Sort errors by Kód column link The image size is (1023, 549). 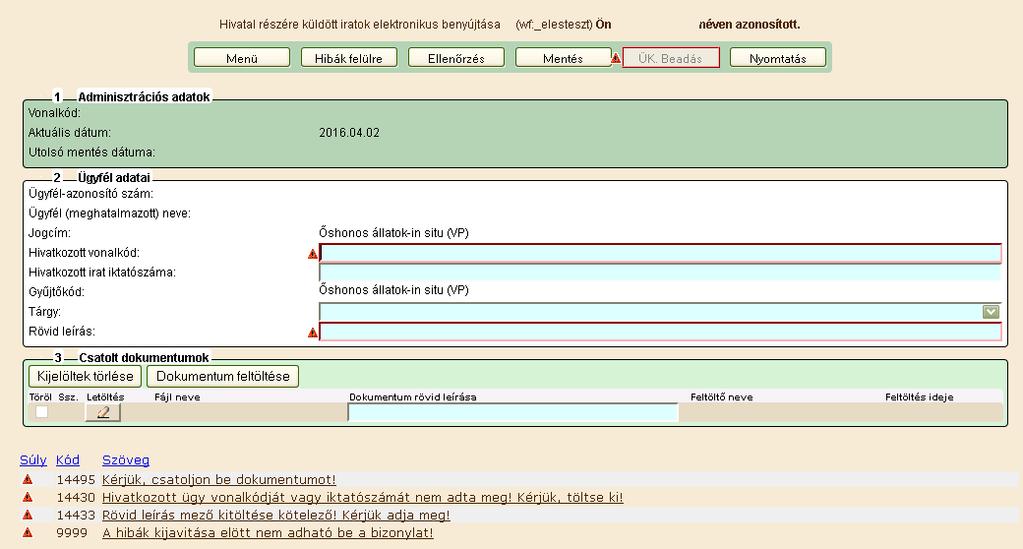point(68,460)
